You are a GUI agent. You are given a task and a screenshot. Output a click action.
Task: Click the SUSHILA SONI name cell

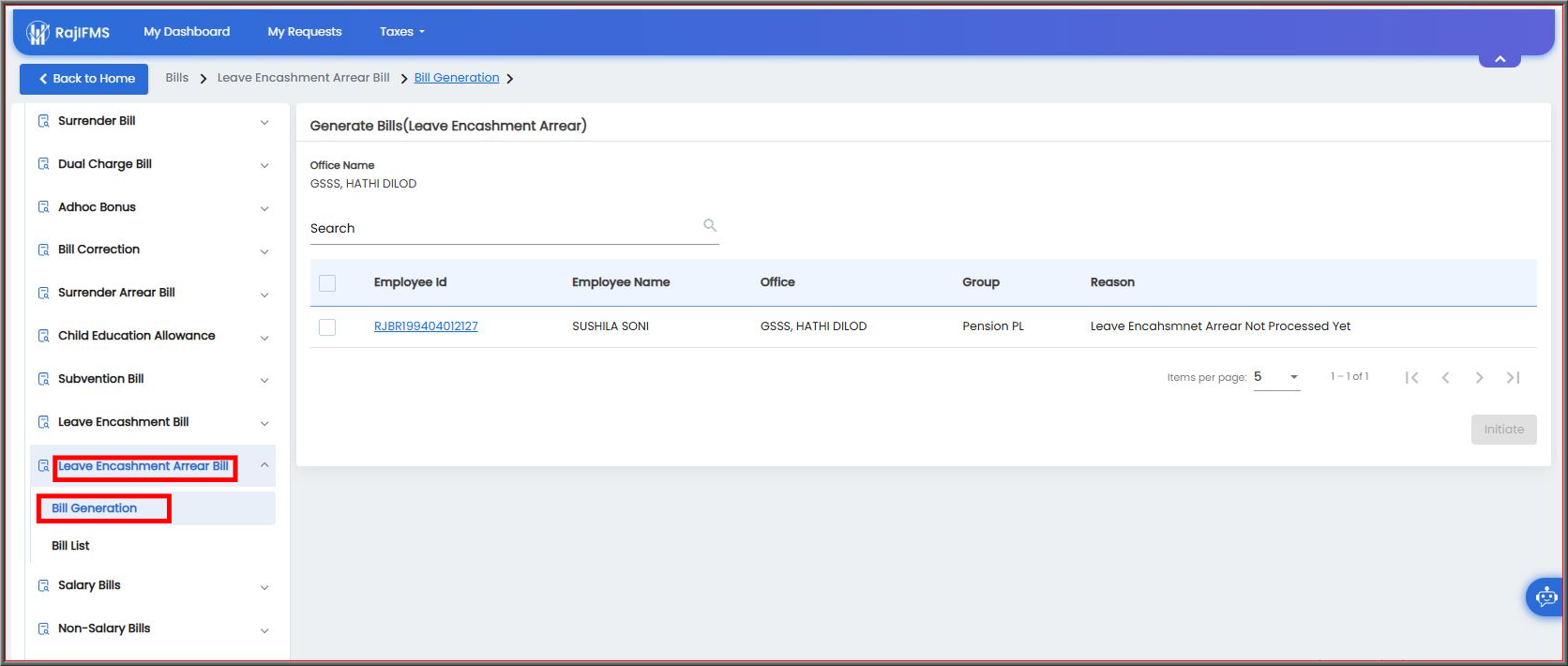[611, 326]
